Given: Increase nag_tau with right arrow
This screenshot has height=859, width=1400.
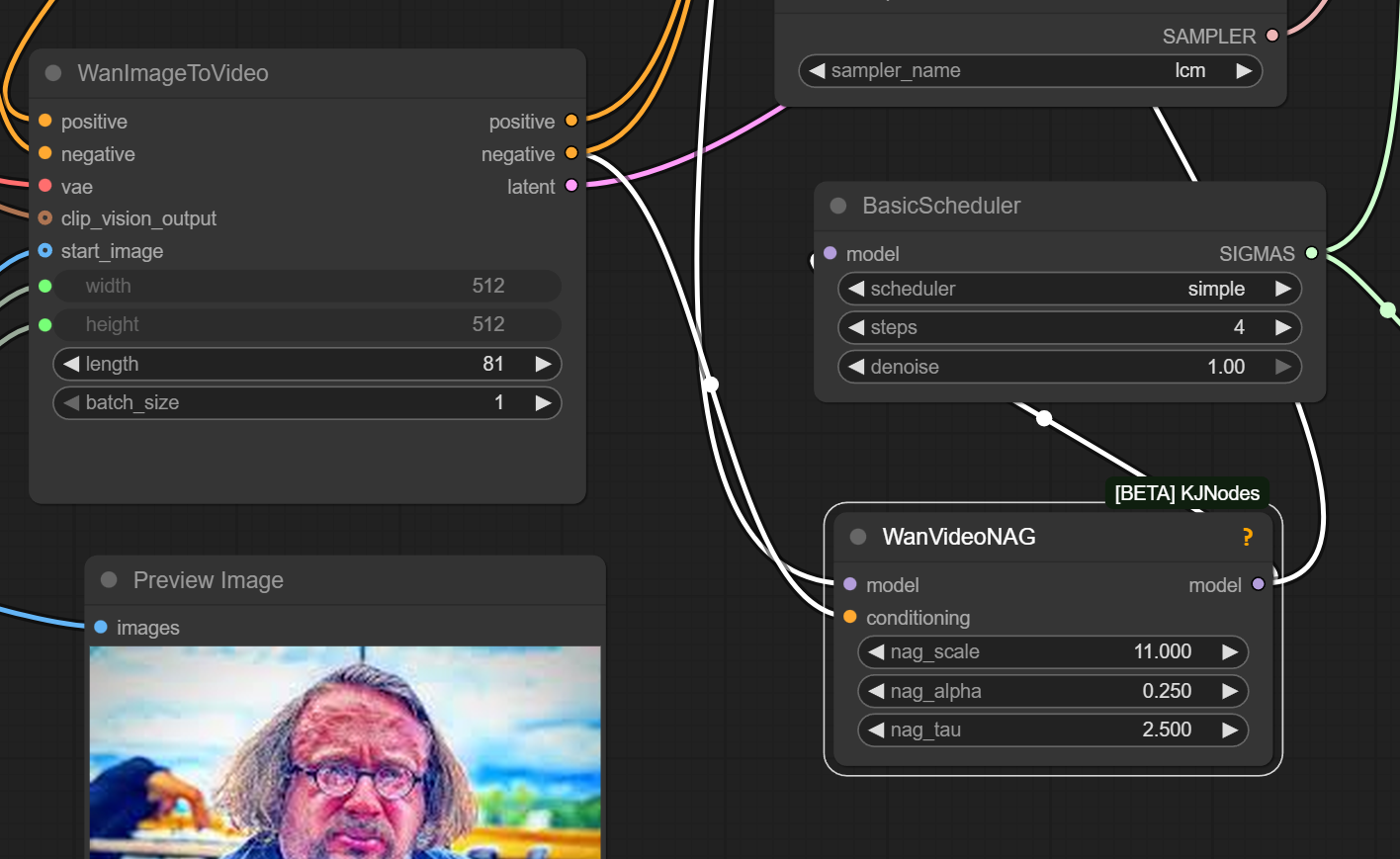Looking at the screenshot, I should click(x=1230, y=730).
